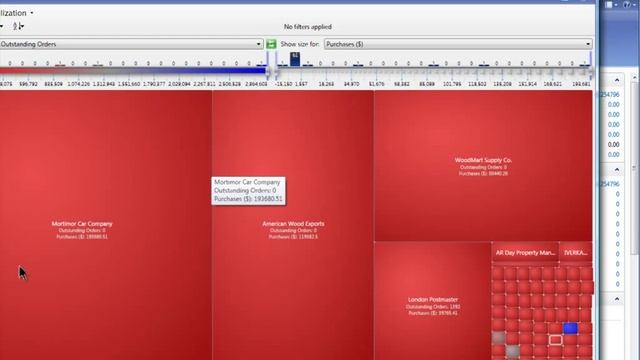The height and width of the screenshot is (360, 640).
Task: Select the American Wood Exports tile
Action: 293,225
